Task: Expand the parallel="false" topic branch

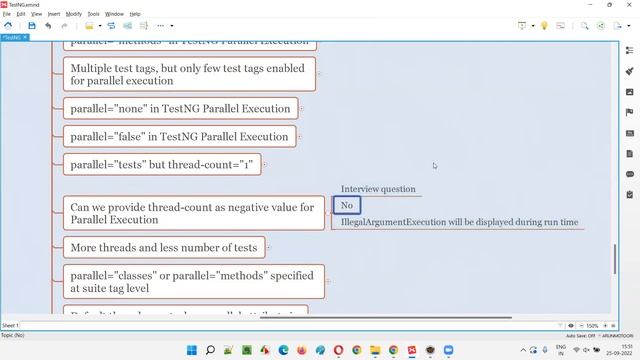Action: tap(300, 136)
